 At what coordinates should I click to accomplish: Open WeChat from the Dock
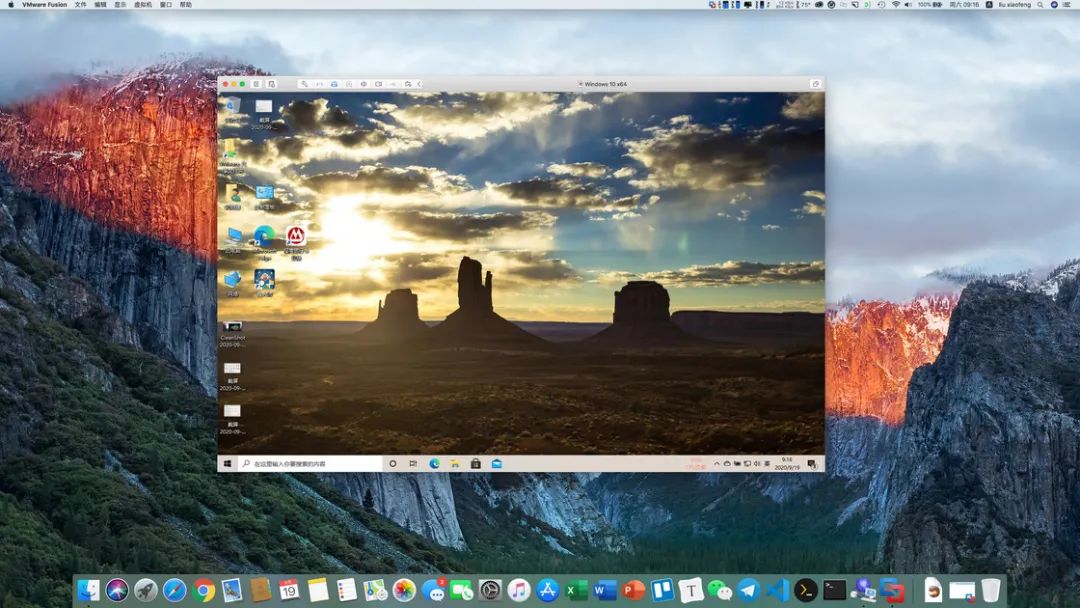[720, 590]
